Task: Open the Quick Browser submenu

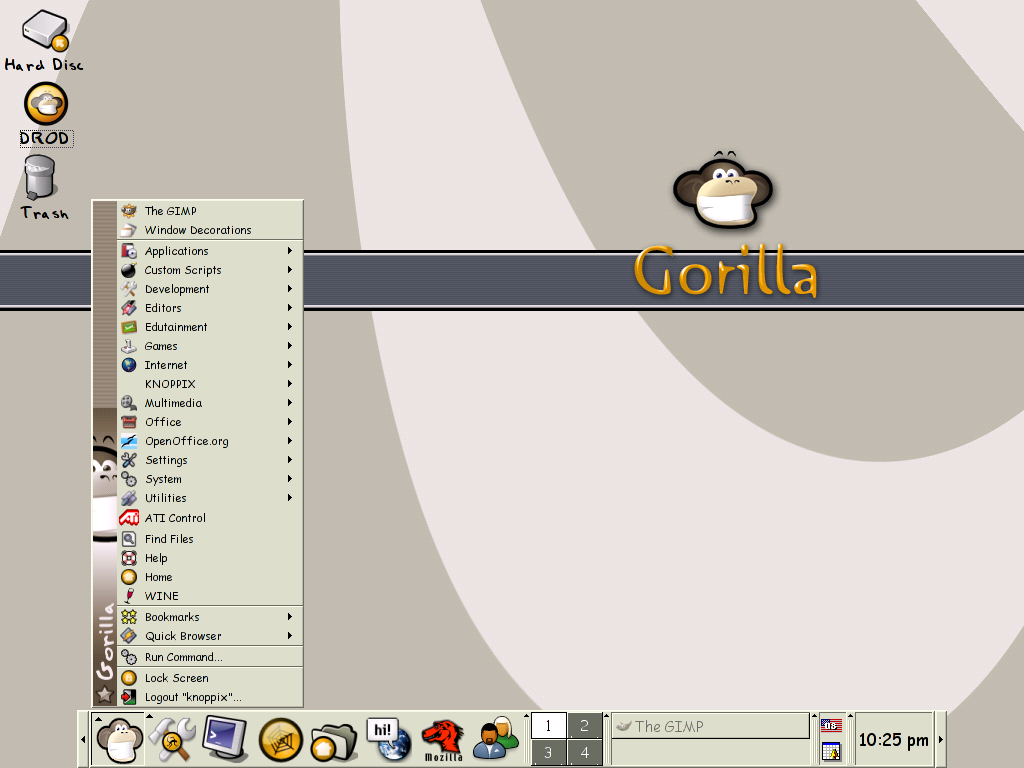Action: (x=210, y=635)
